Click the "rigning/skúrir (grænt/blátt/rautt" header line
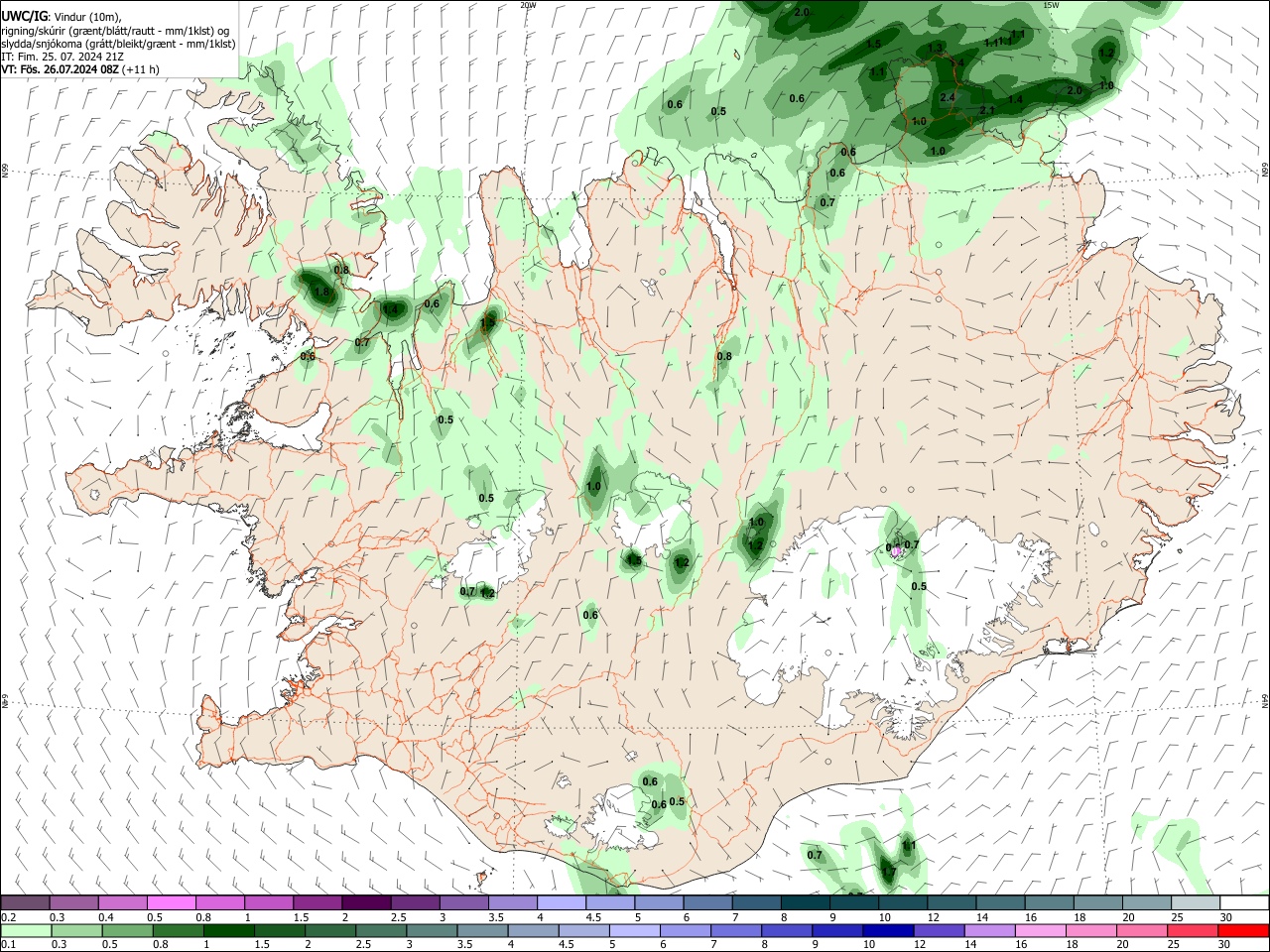This screenshot has height=952, width=1270. pos(116,31)
